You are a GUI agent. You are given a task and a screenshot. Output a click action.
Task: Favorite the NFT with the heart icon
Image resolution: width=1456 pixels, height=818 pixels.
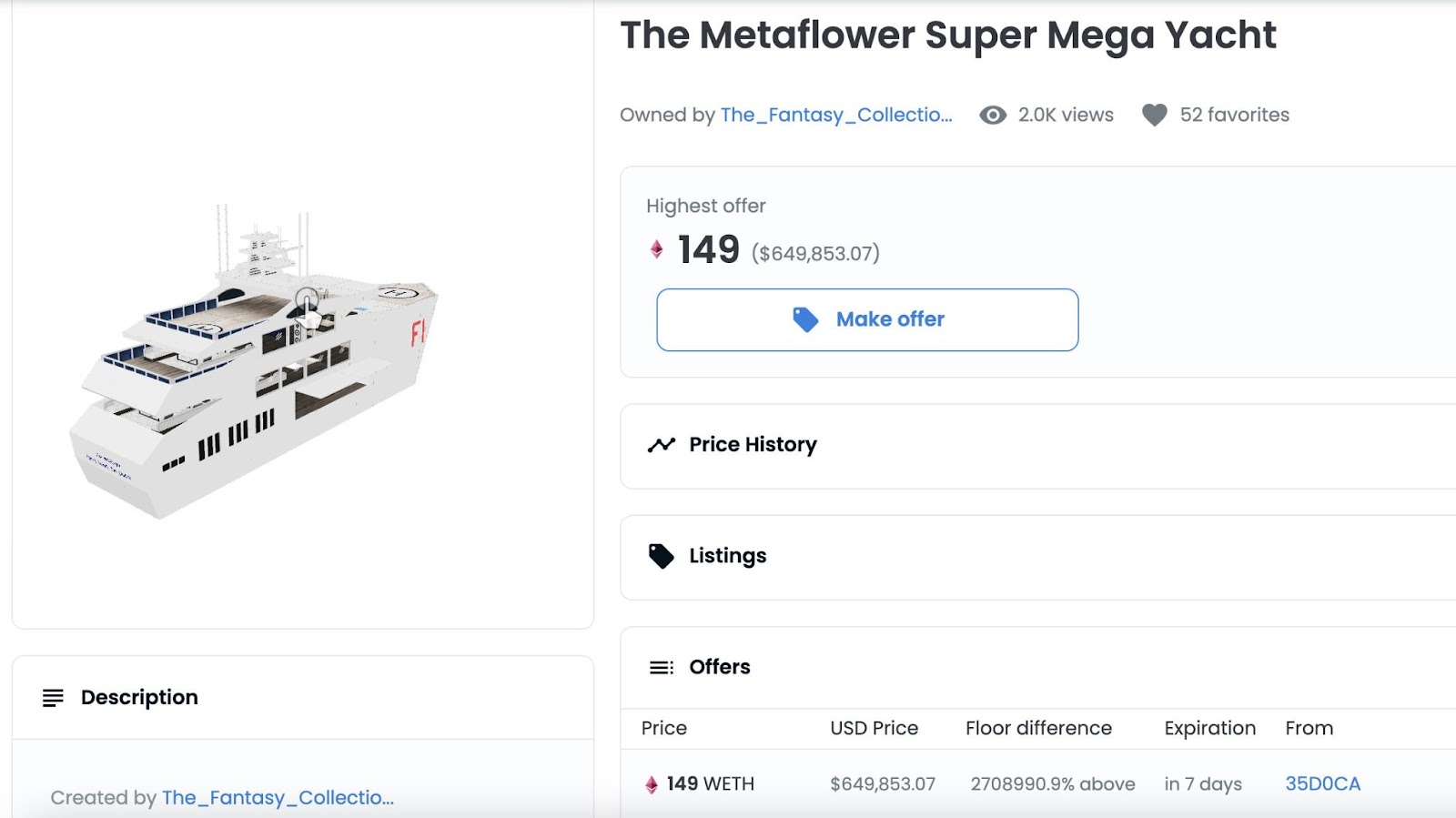coord(1154,116)
